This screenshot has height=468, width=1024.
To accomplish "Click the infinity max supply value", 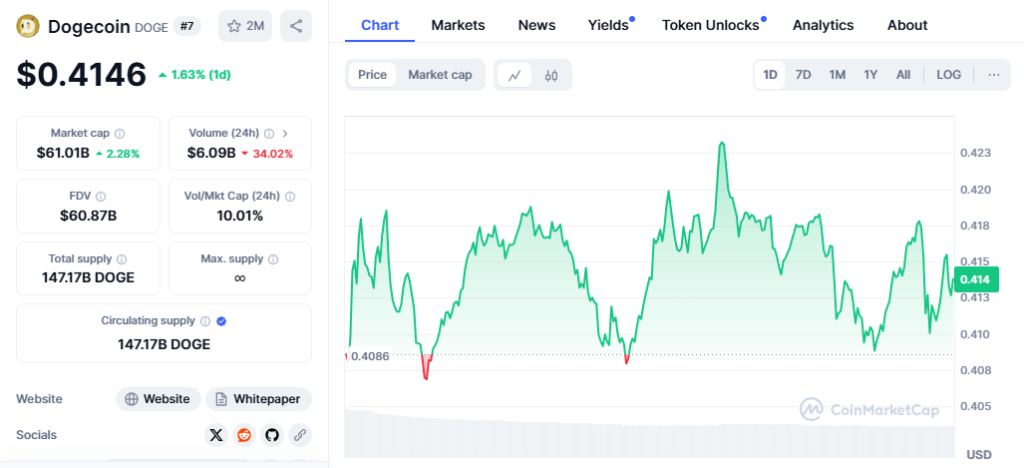I will [240, 278].
